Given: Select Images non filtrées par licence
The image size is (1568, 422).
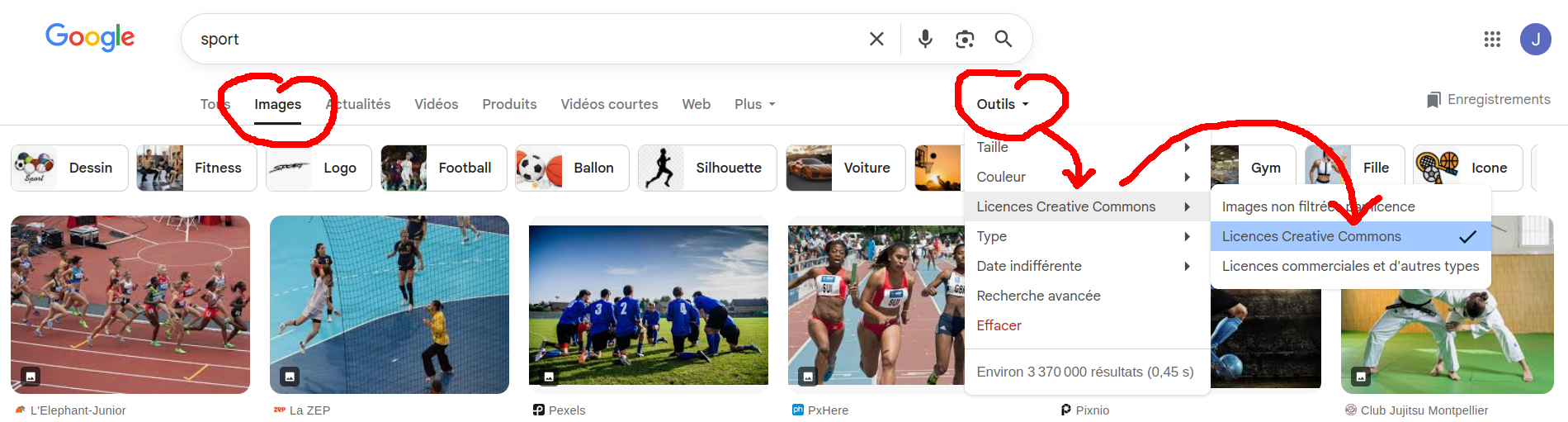Looking at the screenshot, I should (1317, 206).
